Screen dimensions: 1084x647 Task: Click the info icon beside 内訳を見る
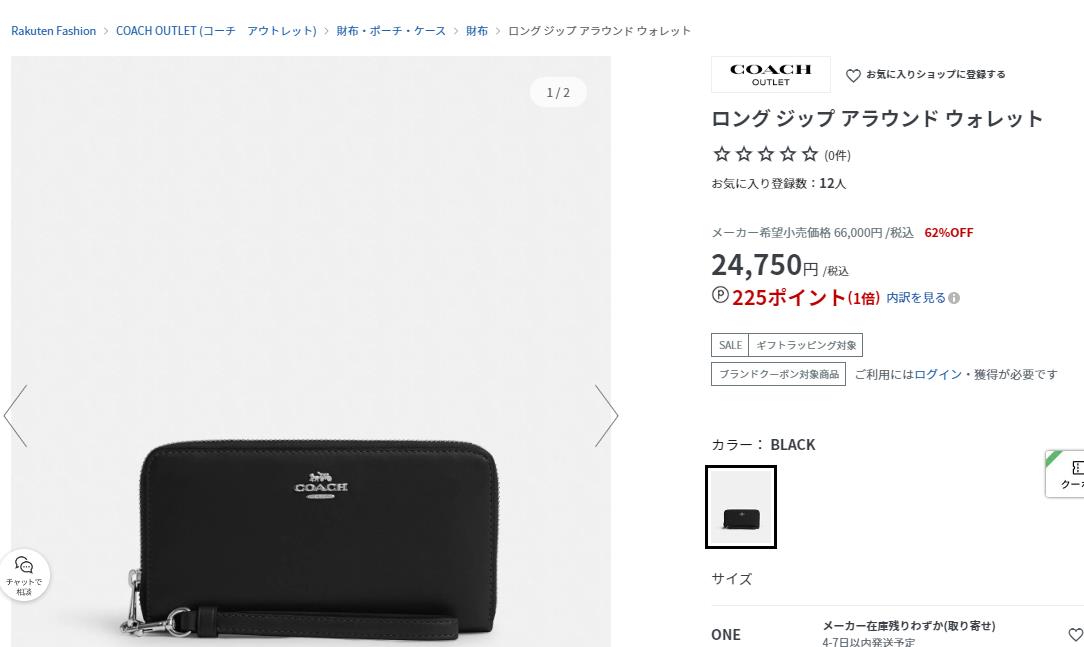point(954,298)
